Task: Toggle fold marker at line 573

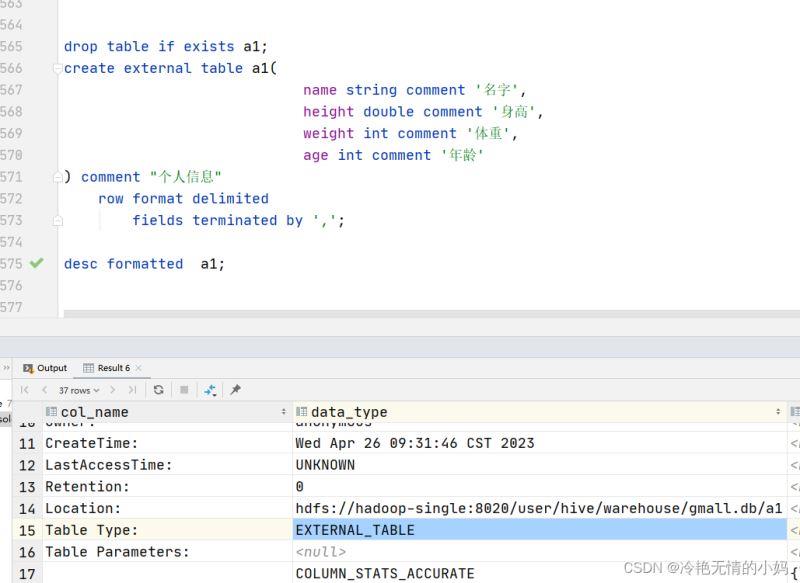Action: tap(58, 220)
